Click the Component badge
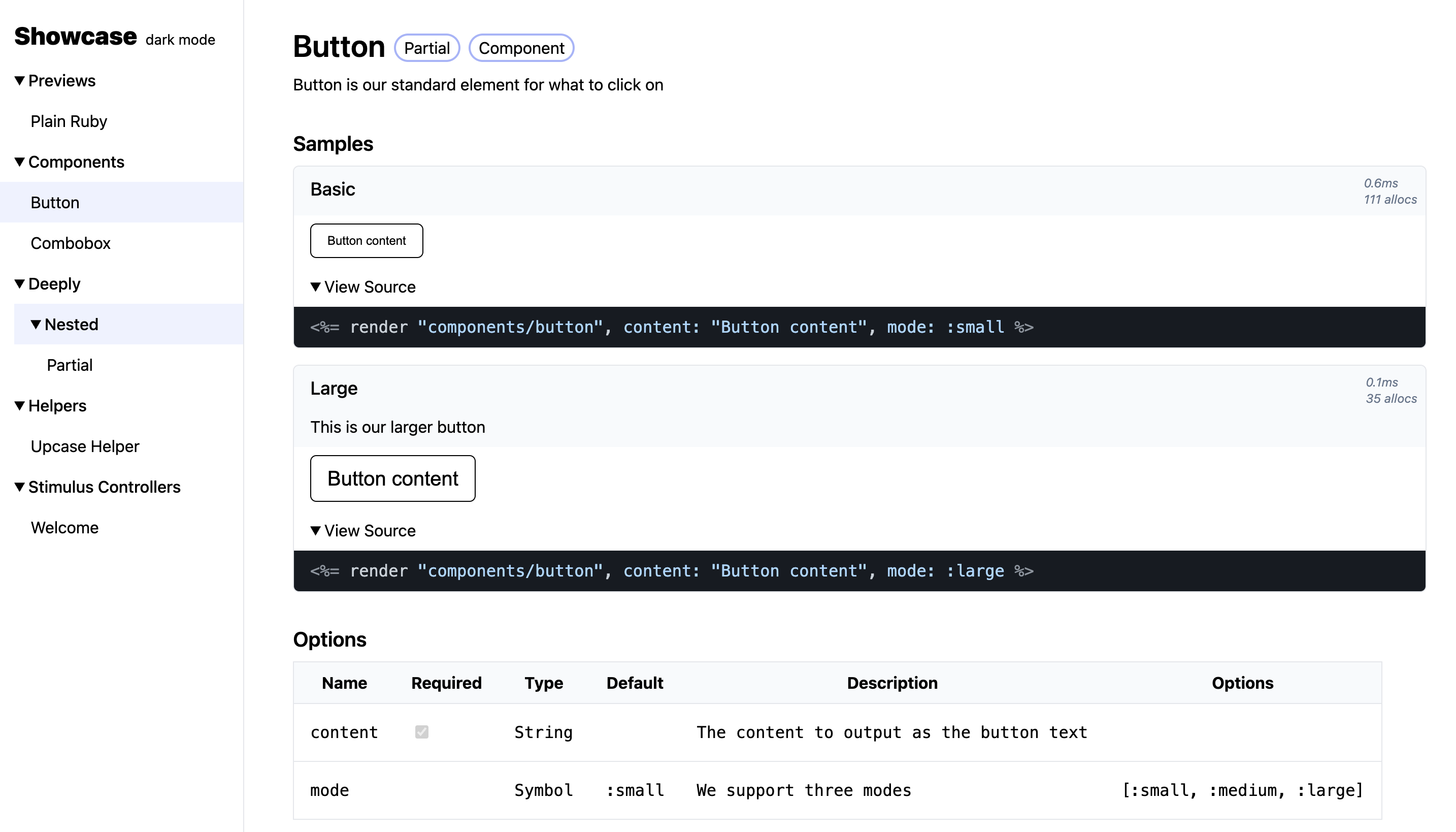The width and height of the screenshot is (1456, 832). click(x=521, y=48)
